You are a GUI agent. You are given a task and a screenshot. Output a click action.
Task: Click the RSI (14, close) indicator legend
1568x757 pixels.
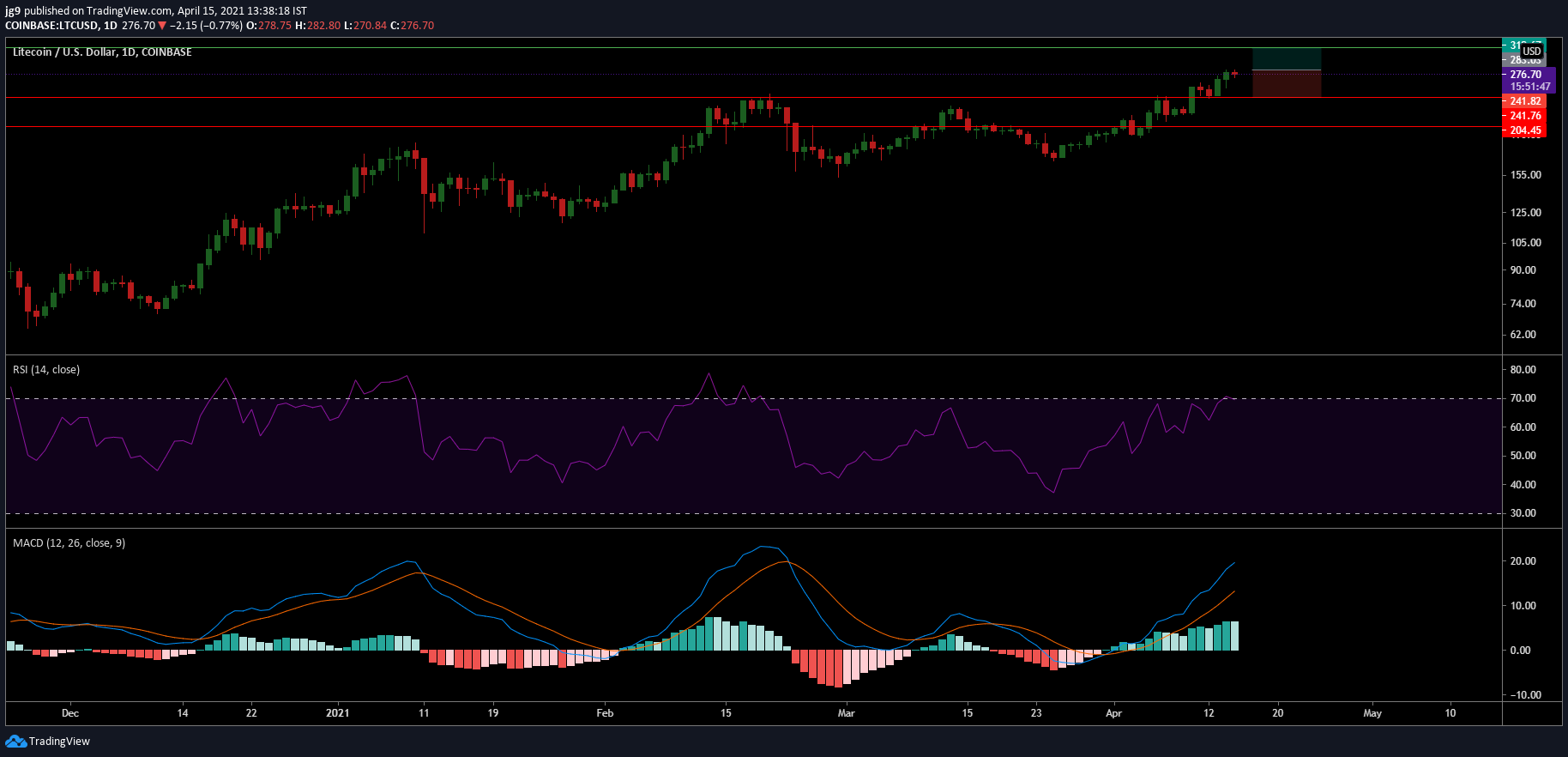[x=46, y=370]
